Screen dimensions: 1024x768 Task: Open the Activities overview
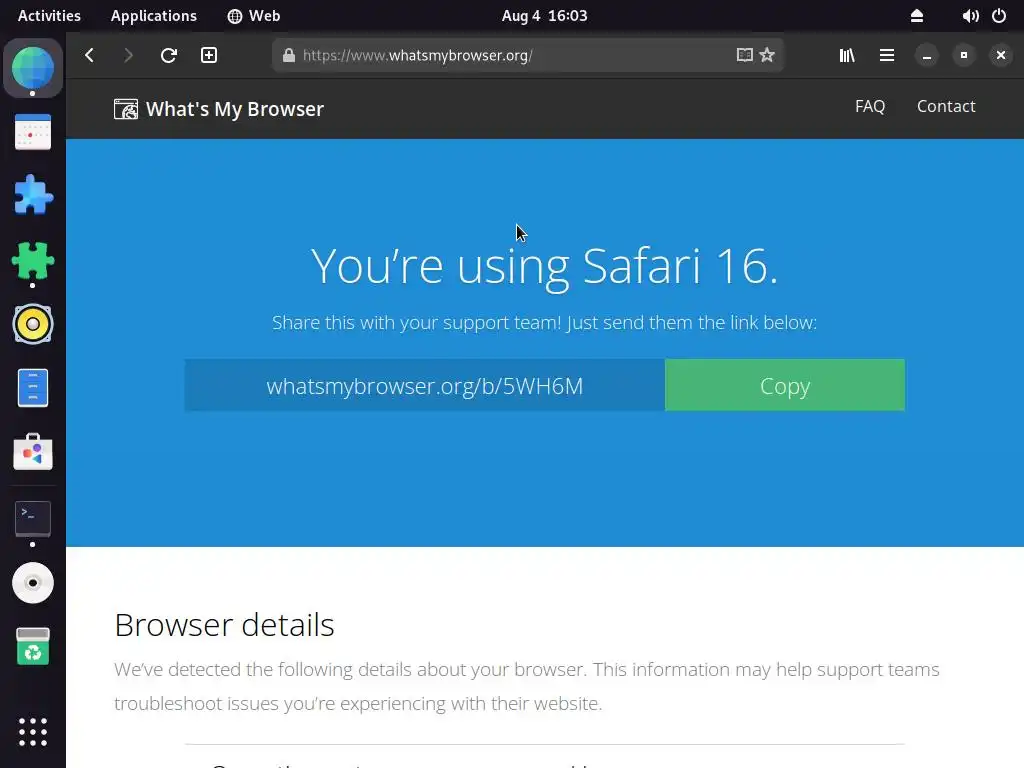point(49,16)
